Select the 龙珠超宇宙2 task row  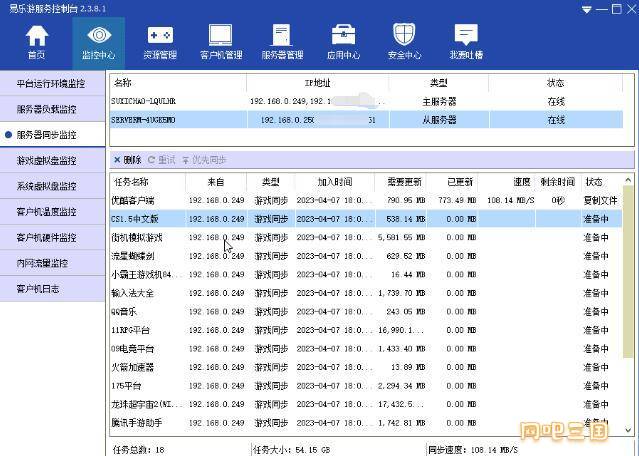366,404
